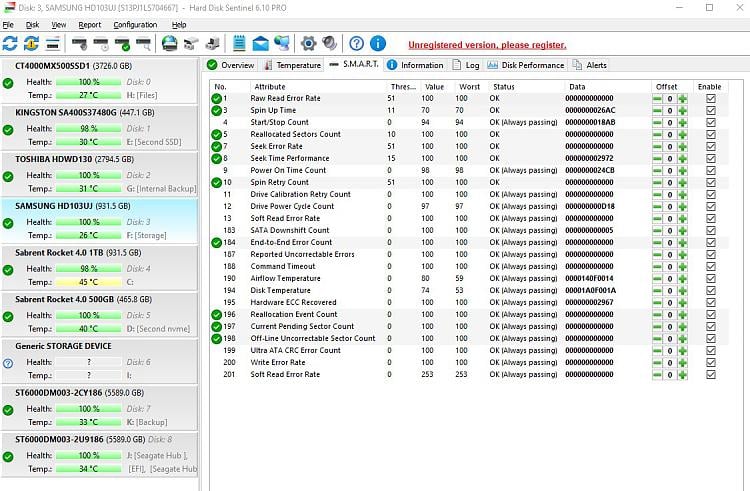Click green health check icon for CT4000MX500SSD1
This screenshot has height=491, width=750.
pyautogui.click(x=8, y=83)
